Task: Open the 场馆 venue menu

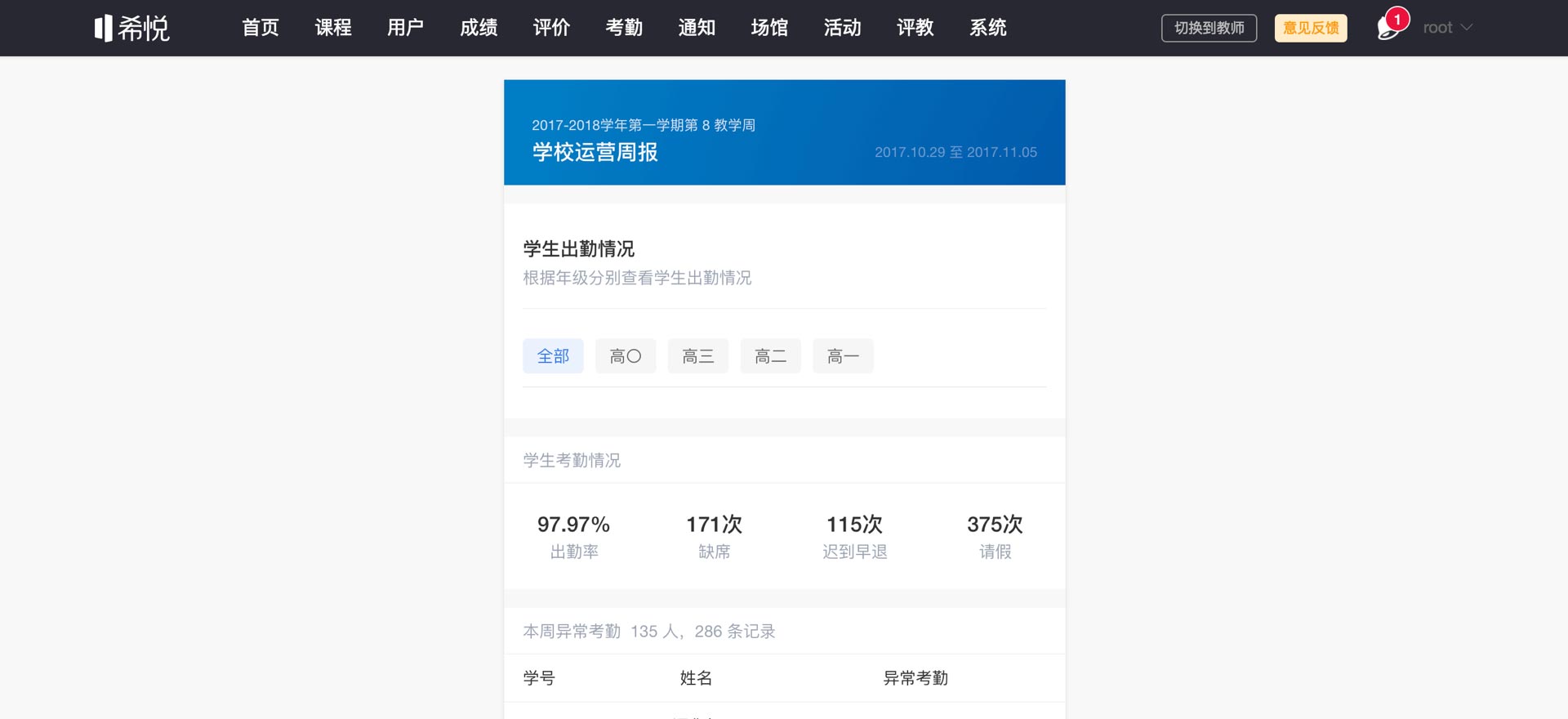Action: click(x=769, y=28)
